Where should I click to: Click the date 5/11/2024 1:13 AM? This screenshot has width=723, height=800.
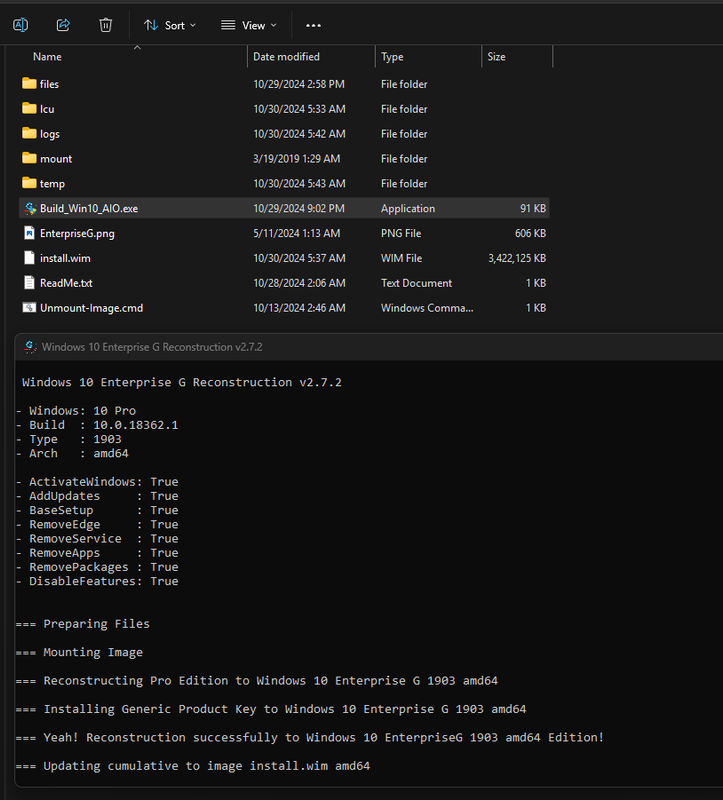(296, 233)
